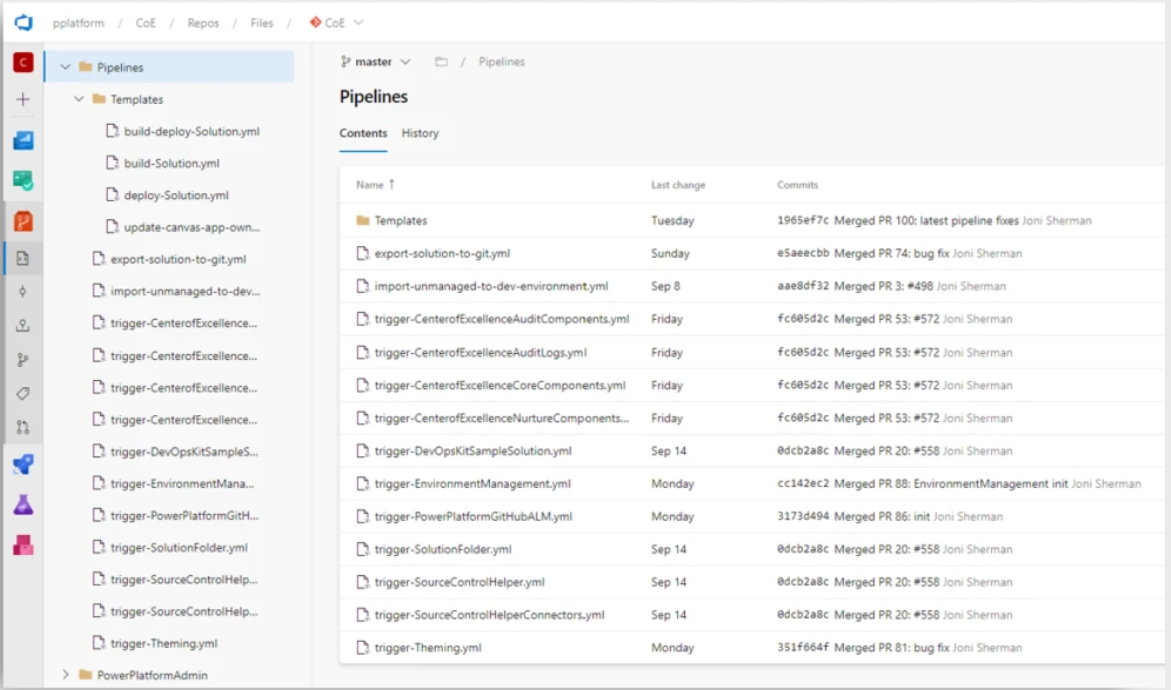This screenshot has width=1171, height=690.
Task: Go to Files breadcrumb
Action: click(x=261, y=22)
